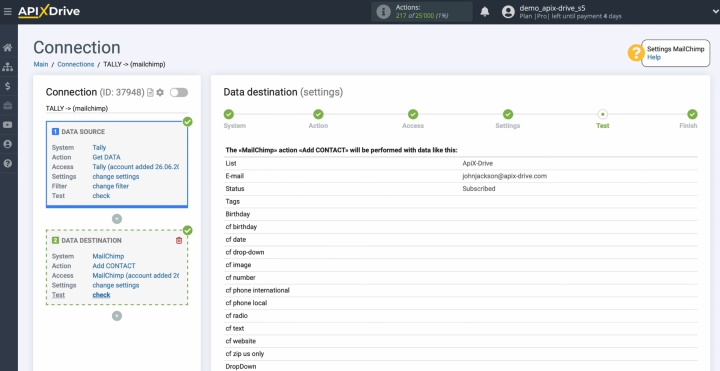Open the notifications bell
The image size is (720, 371).
point(485,12)
